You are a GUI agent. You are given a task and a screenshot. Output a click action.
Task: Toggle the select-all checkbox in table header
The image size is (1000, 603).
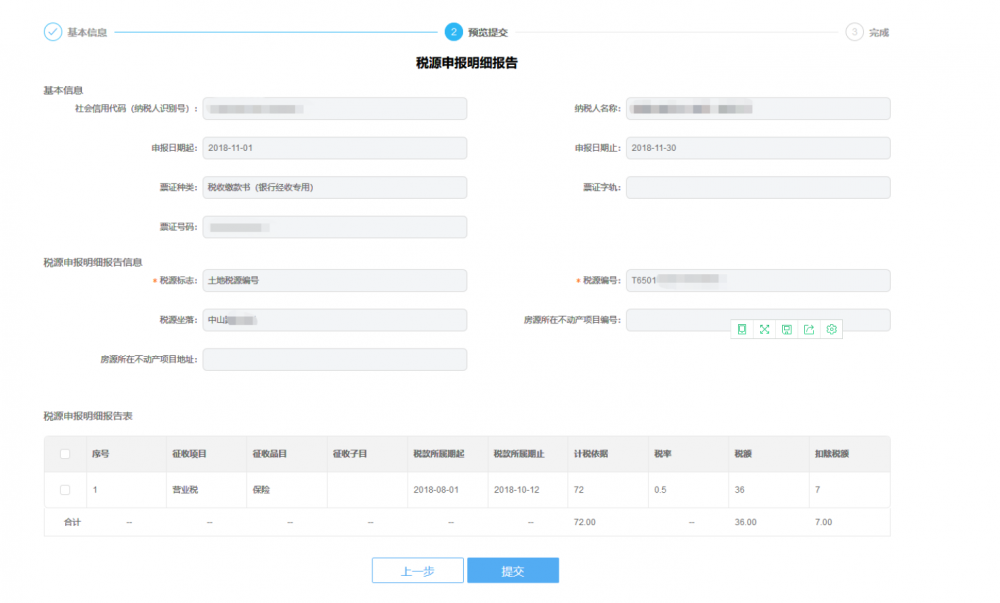click(x=65, y=454)
